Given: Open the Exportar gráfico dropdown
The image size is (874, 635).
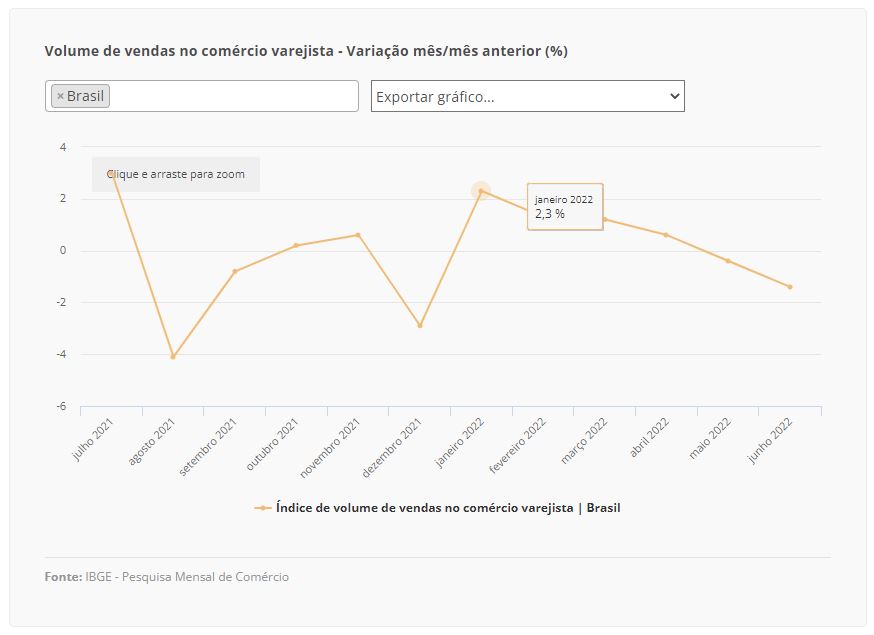Looking at the screenshot, I should (527, 96).
